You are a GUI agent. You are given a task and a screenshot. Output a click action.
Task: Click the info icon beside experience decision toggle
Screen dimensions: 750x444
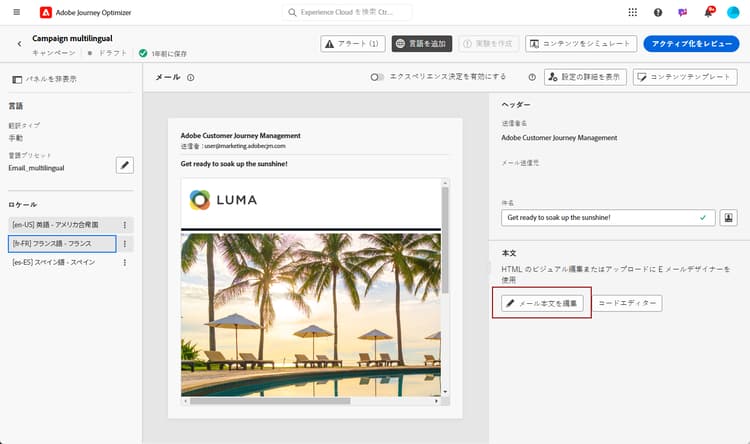tap(532, 77)
